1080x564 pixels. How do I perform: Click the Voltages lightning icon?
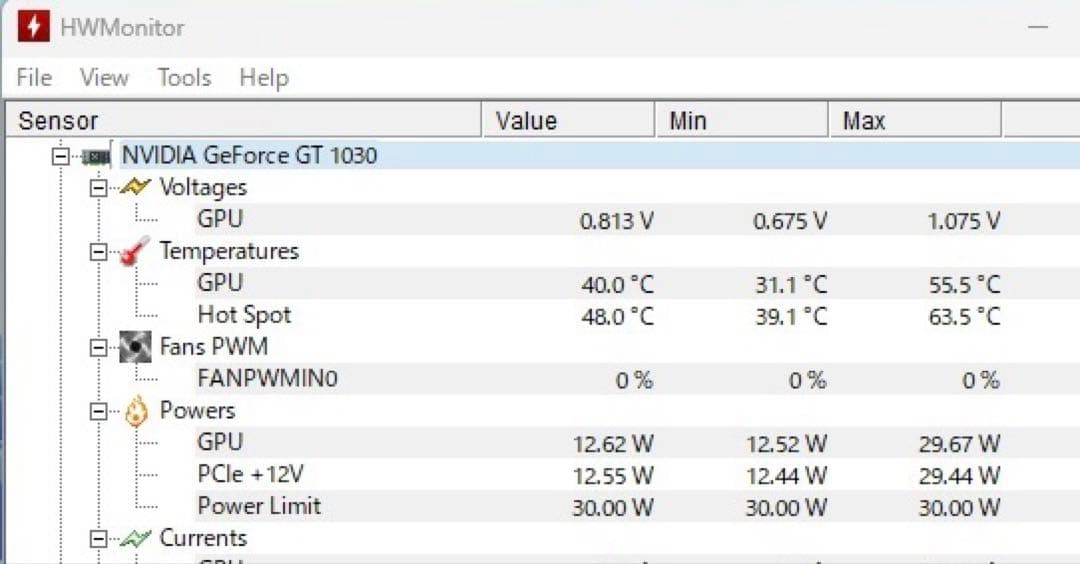pyautogui.click(x=135, y=187)
